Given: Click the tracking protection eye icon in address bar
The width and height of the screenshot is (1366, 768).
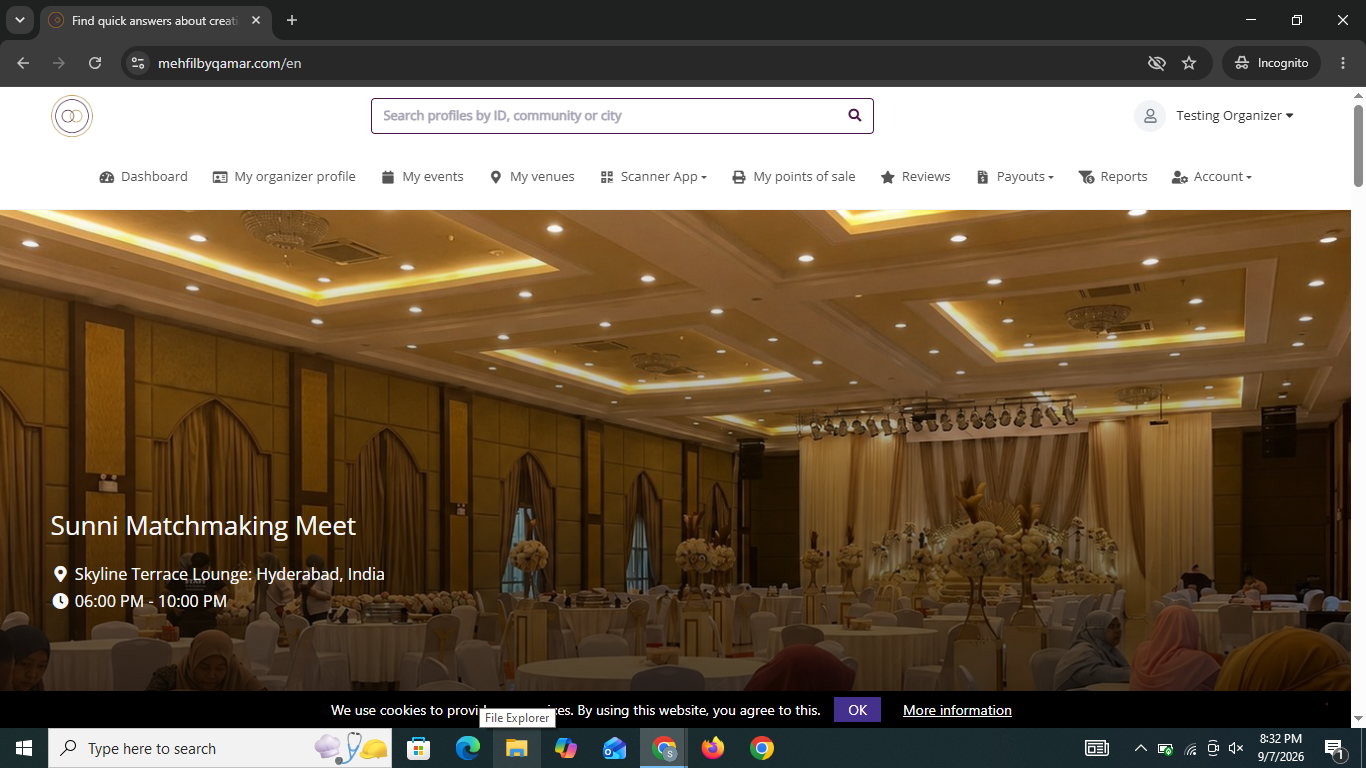Looking at the screenshot, I should click(1157, 63).
